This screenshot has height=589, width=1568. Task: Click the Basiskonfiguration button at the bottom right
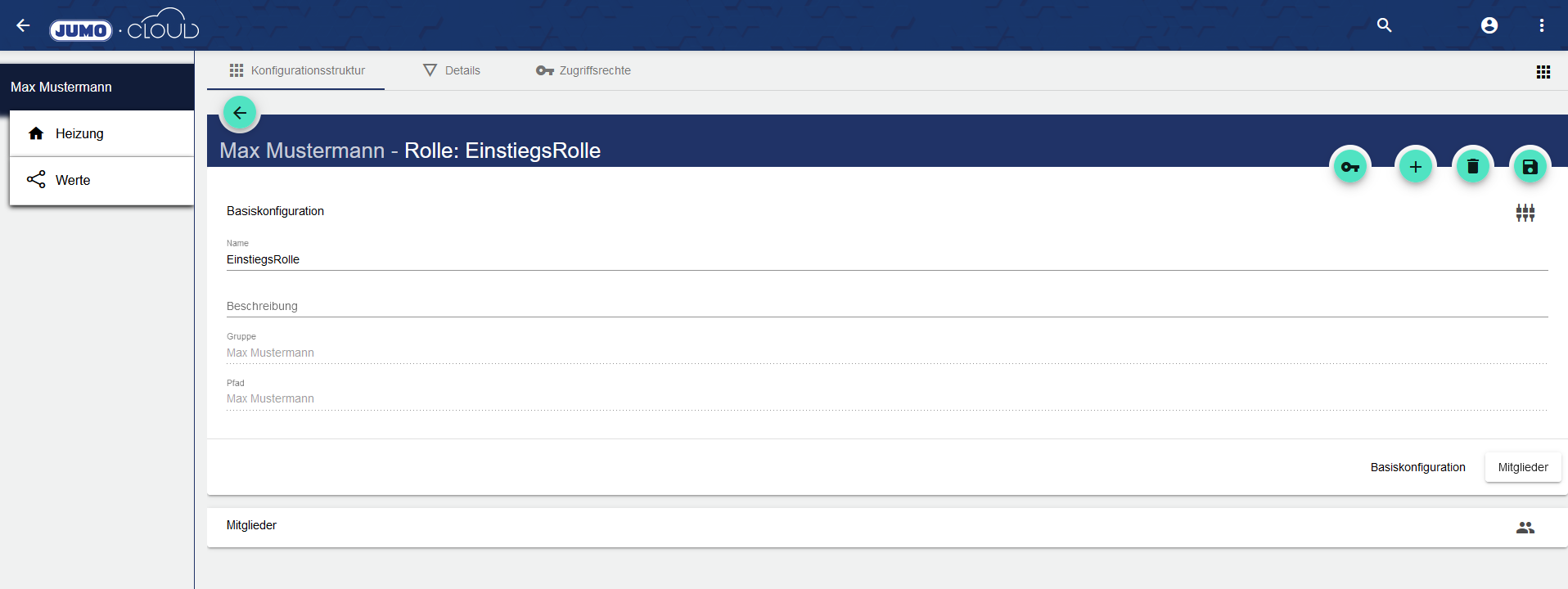(x=1417, y=467)
